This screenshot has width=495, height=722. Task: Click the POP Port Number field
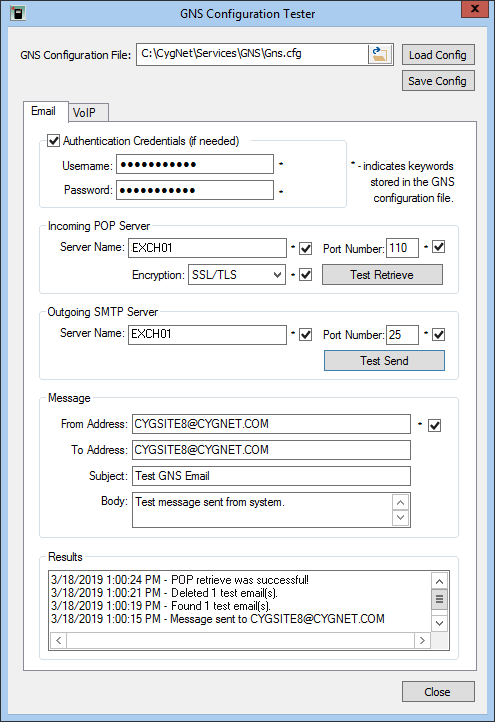coord(402,248)
